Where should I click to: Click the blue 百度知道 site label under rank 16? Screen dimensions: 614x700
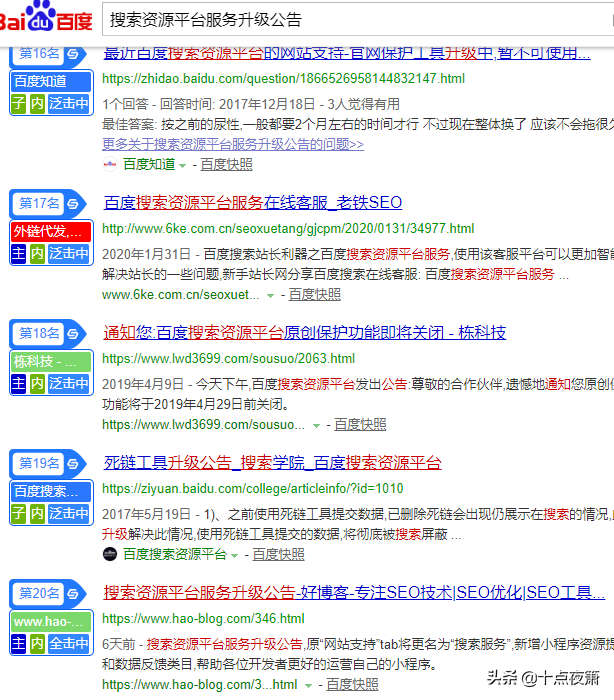pos(51,81)
